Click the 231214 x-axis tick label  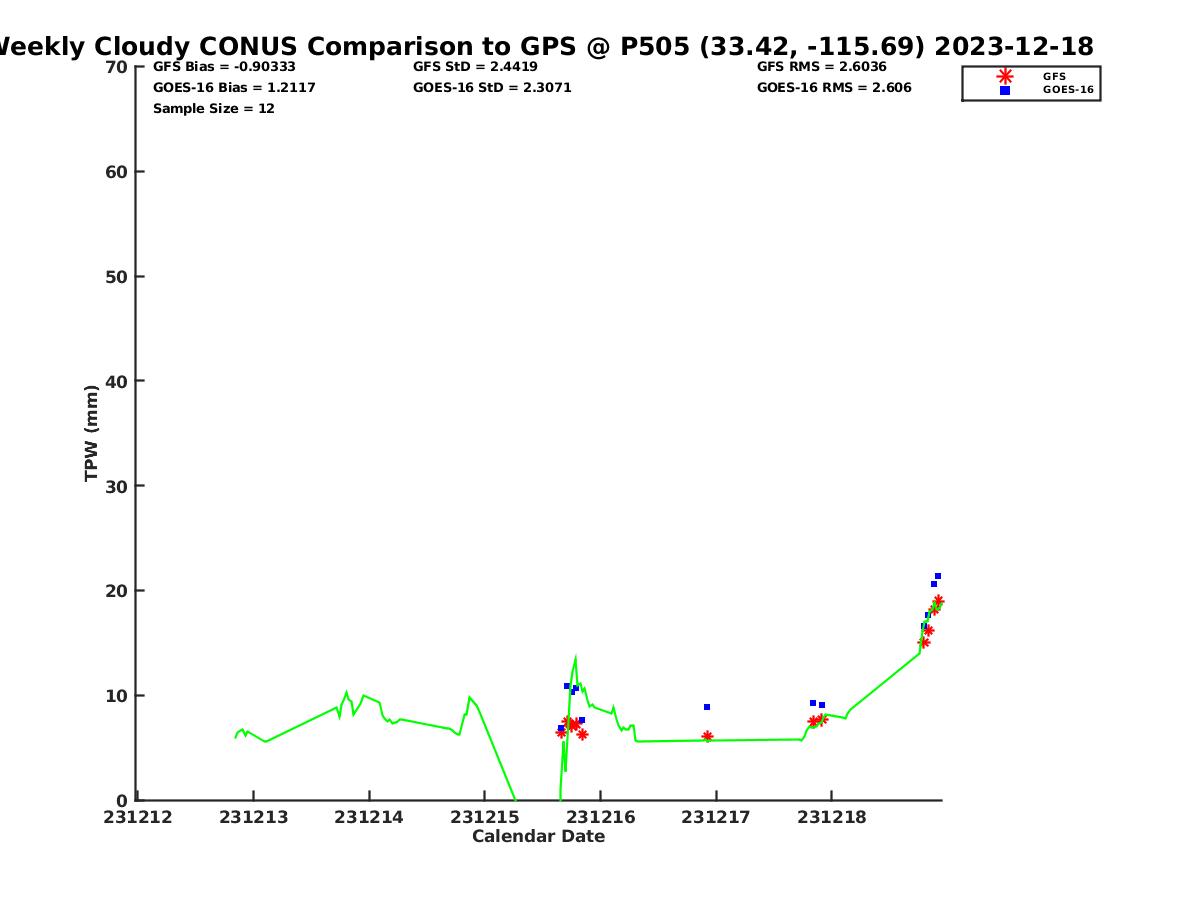[368, 817]
